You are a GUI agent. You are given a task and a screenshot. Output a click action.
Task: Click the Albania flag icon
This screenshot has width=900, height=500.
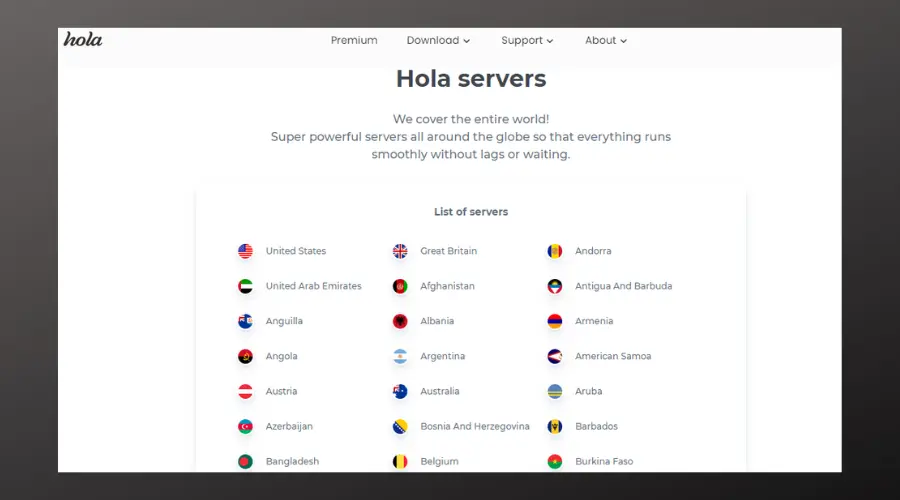pos(400,321)
